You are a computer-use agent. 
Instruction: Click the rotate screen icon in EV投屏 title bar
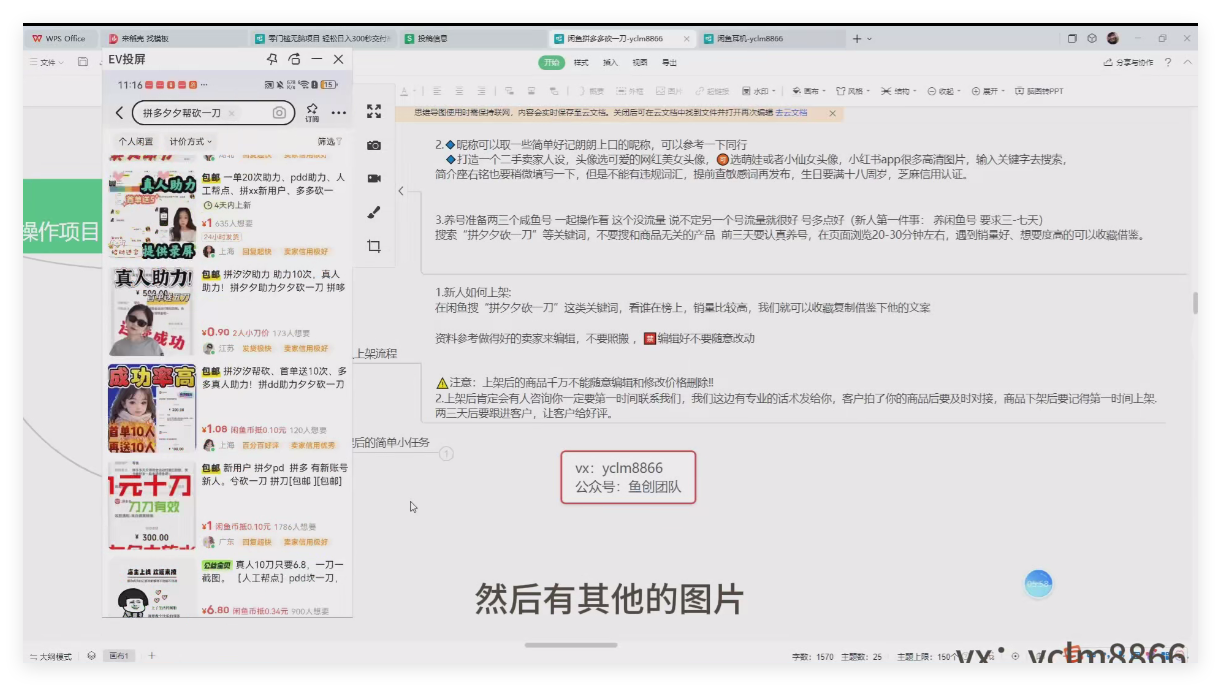click(x=294, y=59)
